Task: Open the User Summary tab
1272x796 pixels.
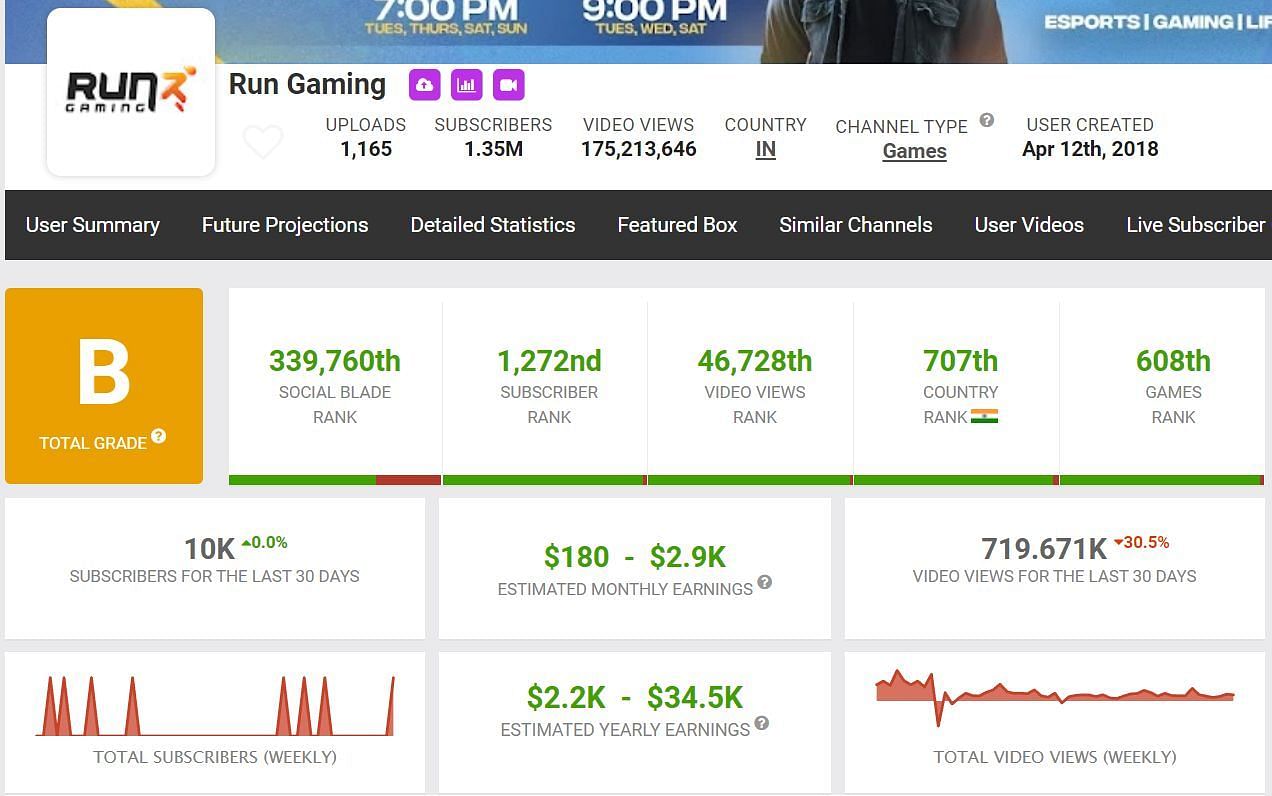Action: point(93,225)
